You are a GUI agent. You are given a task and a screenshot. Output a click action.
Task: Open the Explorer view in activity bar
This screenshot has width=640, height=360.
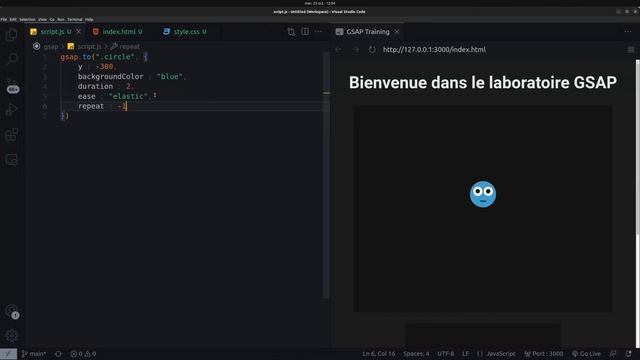[11, 35]
